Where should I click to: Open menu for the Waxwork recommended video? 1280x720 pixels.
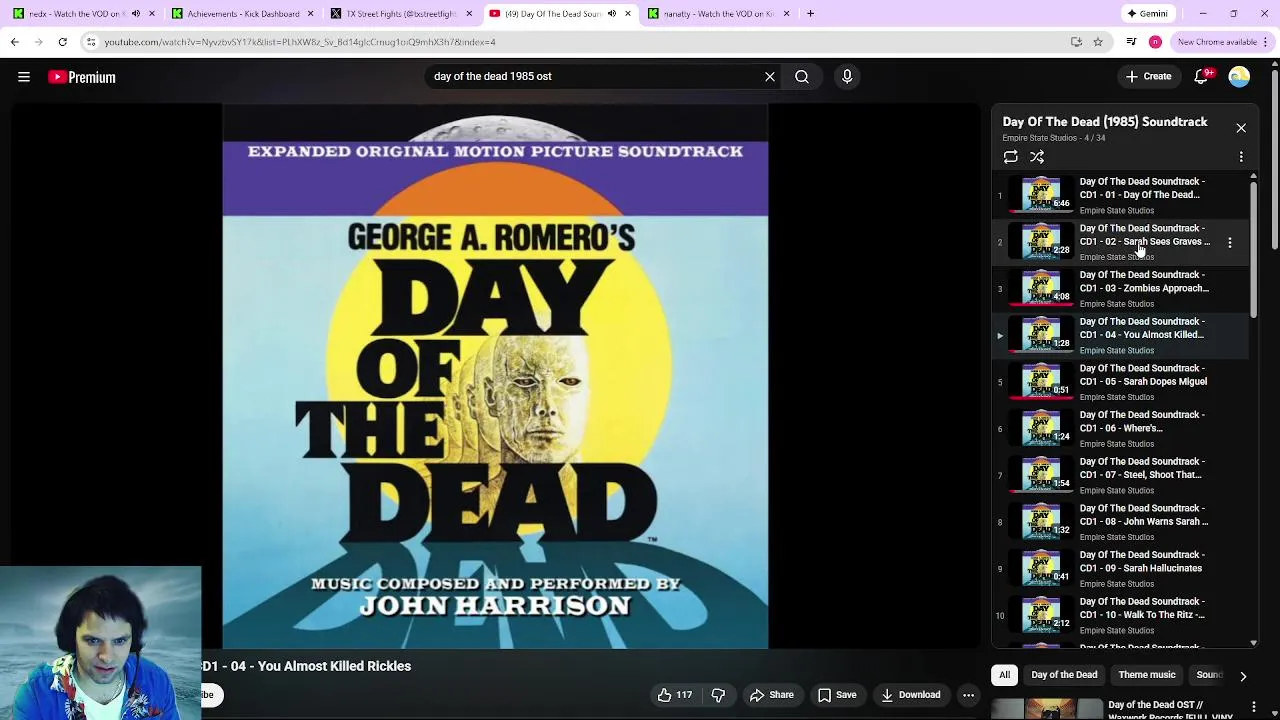pos(1254,708)
